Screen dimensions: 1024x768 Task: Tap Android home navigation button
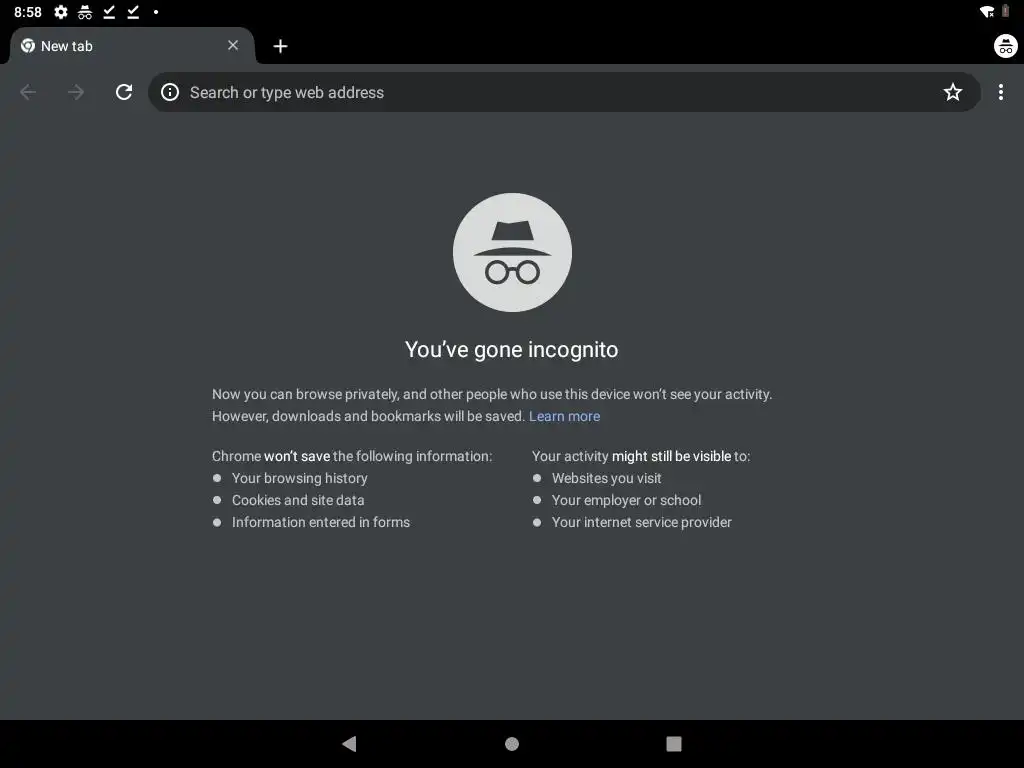(512, 744)
